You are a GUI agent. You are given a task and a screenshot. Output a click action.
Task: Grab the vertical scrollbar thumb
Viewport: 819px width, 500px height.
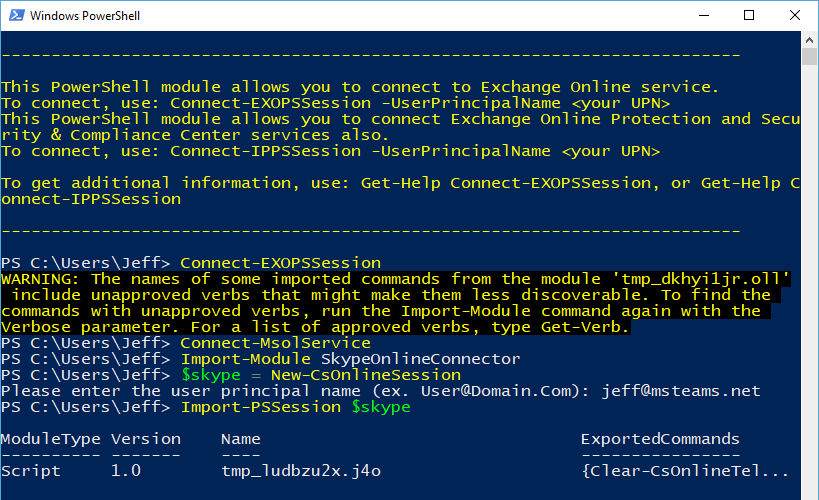809,56
